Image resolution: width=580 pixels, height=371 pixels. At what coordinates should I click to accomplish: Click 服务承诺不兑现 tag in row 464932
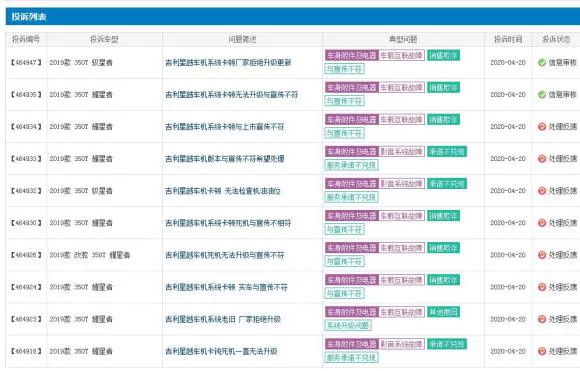pos(351,198)
